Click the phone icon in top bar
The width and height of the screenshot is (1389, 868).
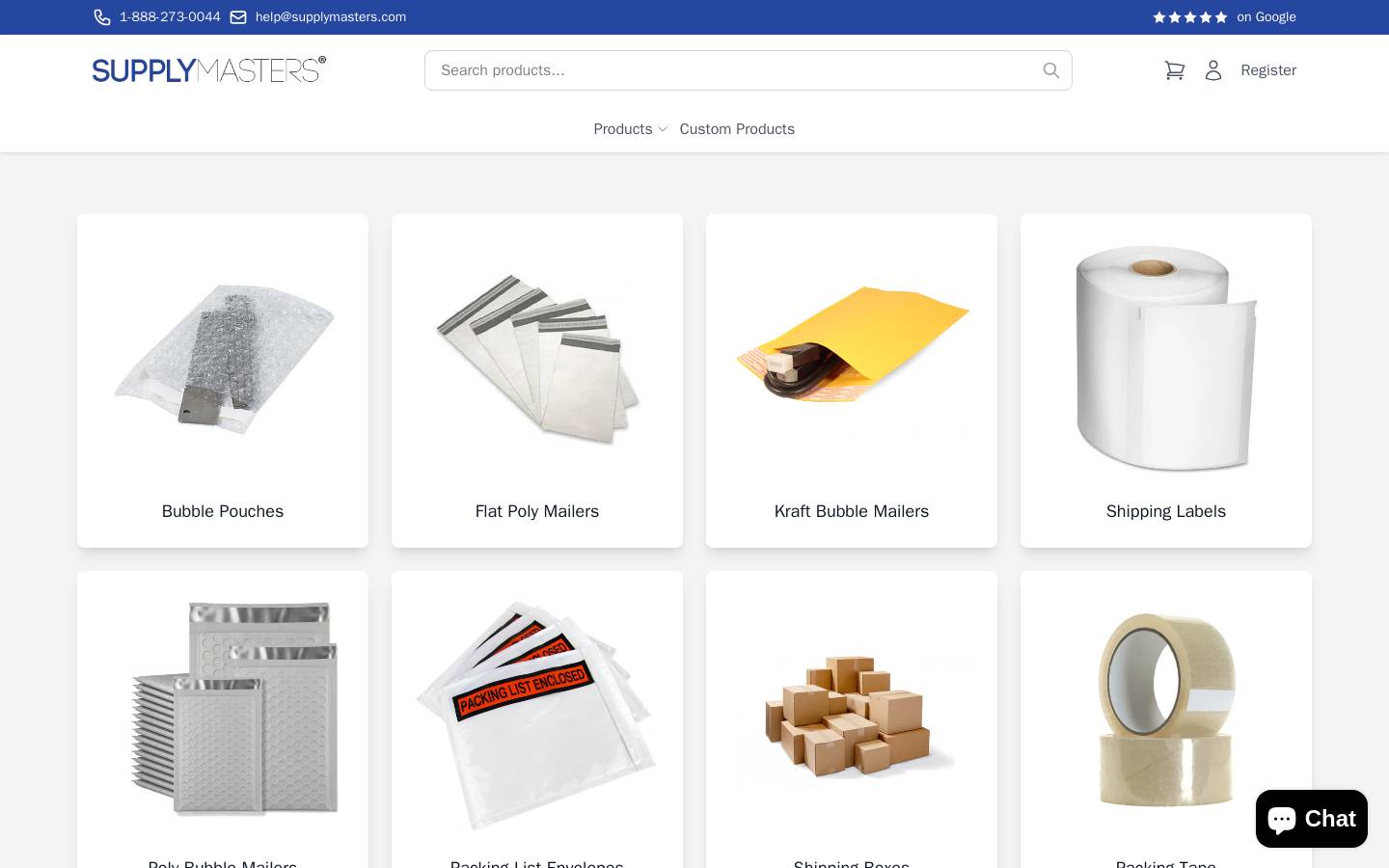[102, 17]
